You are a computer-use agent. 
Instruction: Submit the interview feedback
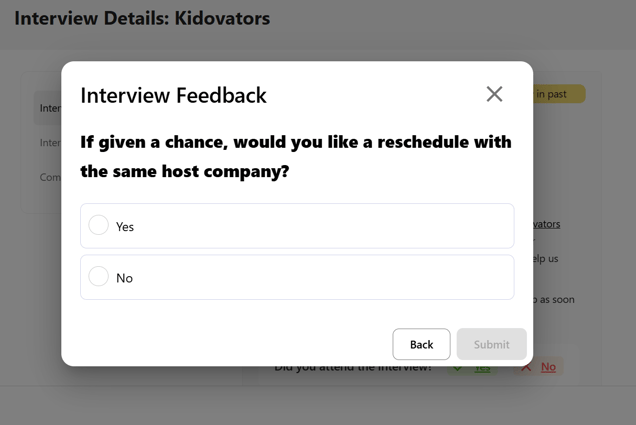(x=492, y=344)
